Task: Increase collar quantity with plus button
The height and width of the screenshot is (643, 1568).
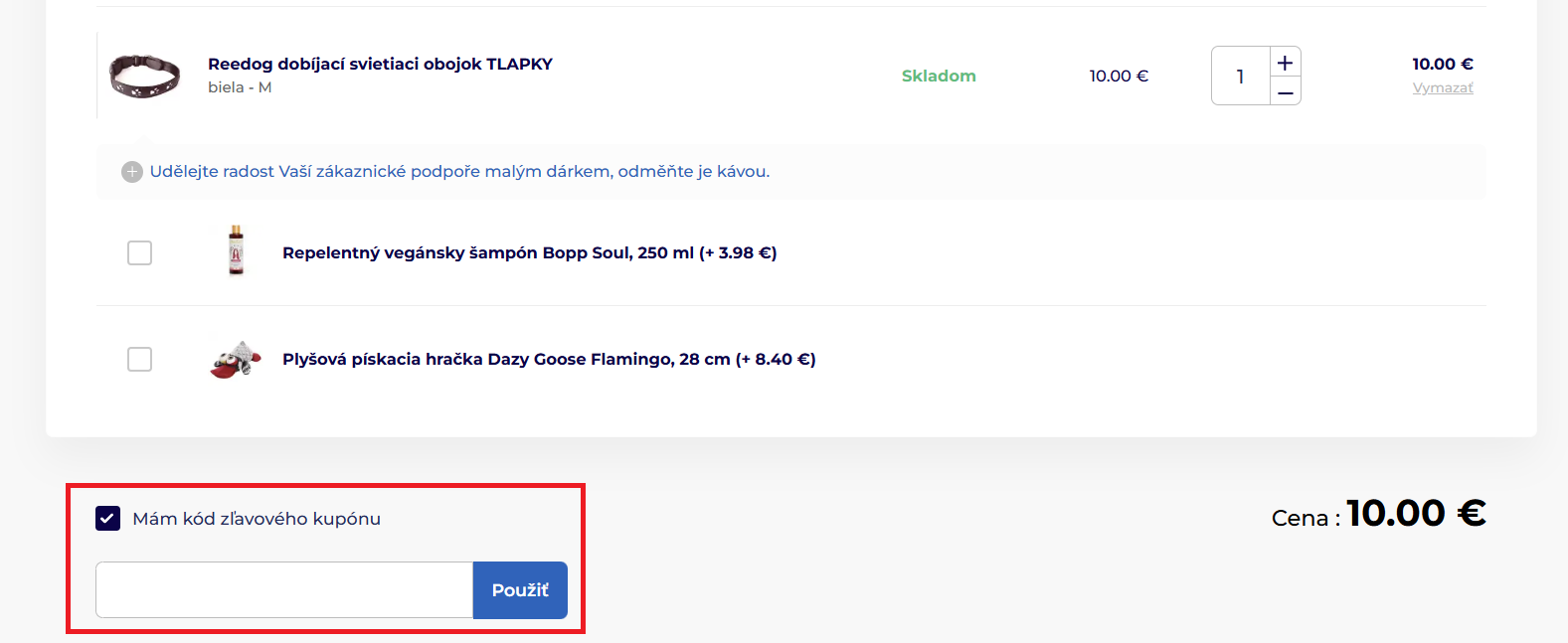Action: coord(1285,63)
